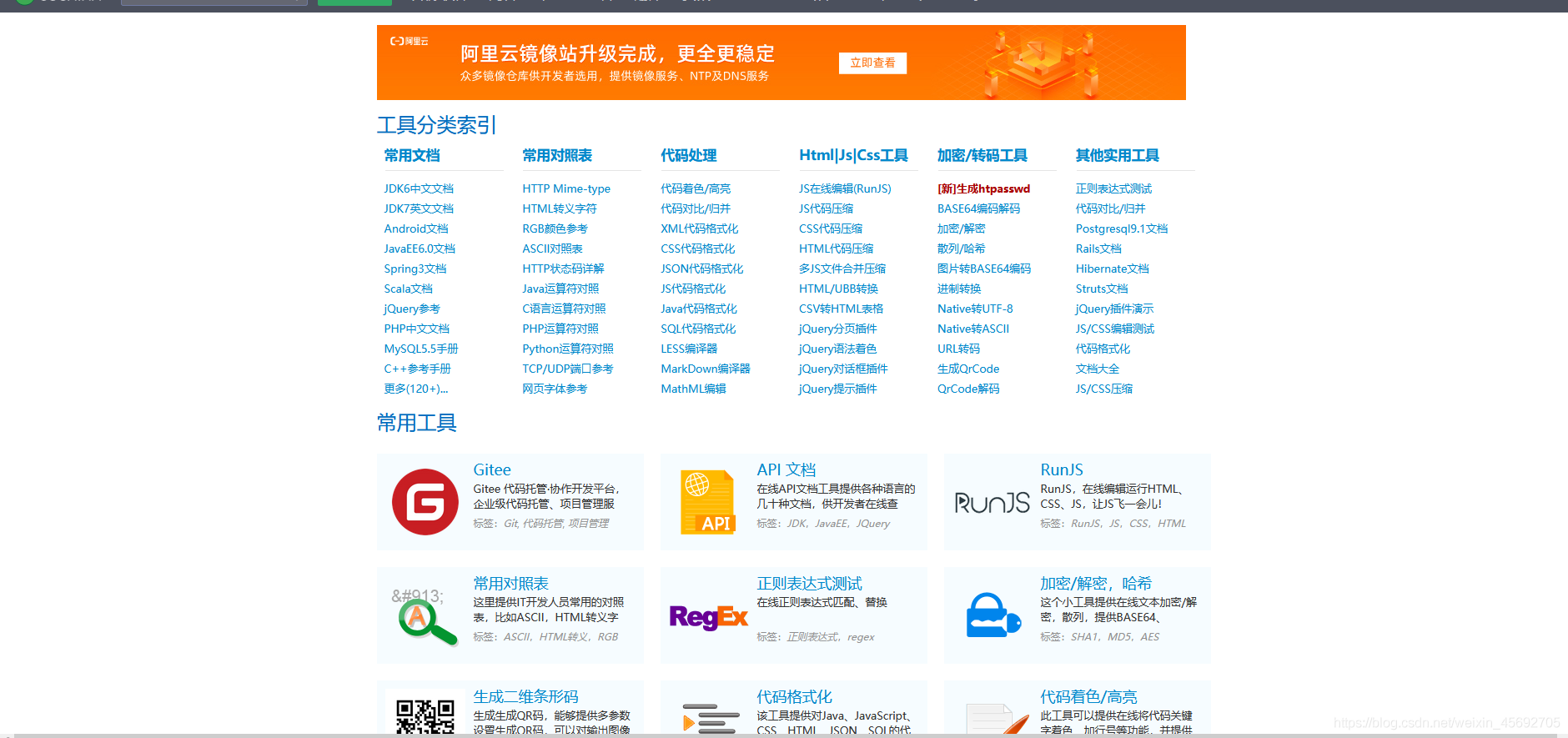
Task: Open SQL代码格式化 link
Action: click(x=698, y=329)
